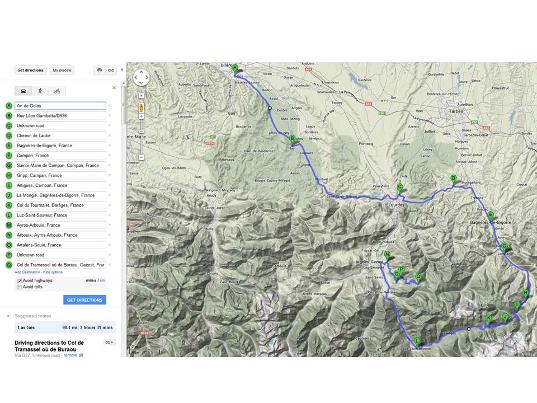The width and height of the screenshot is (537, 403).
Task: Open 3D dropdown beside driving directions title
Action: (110, 342)
